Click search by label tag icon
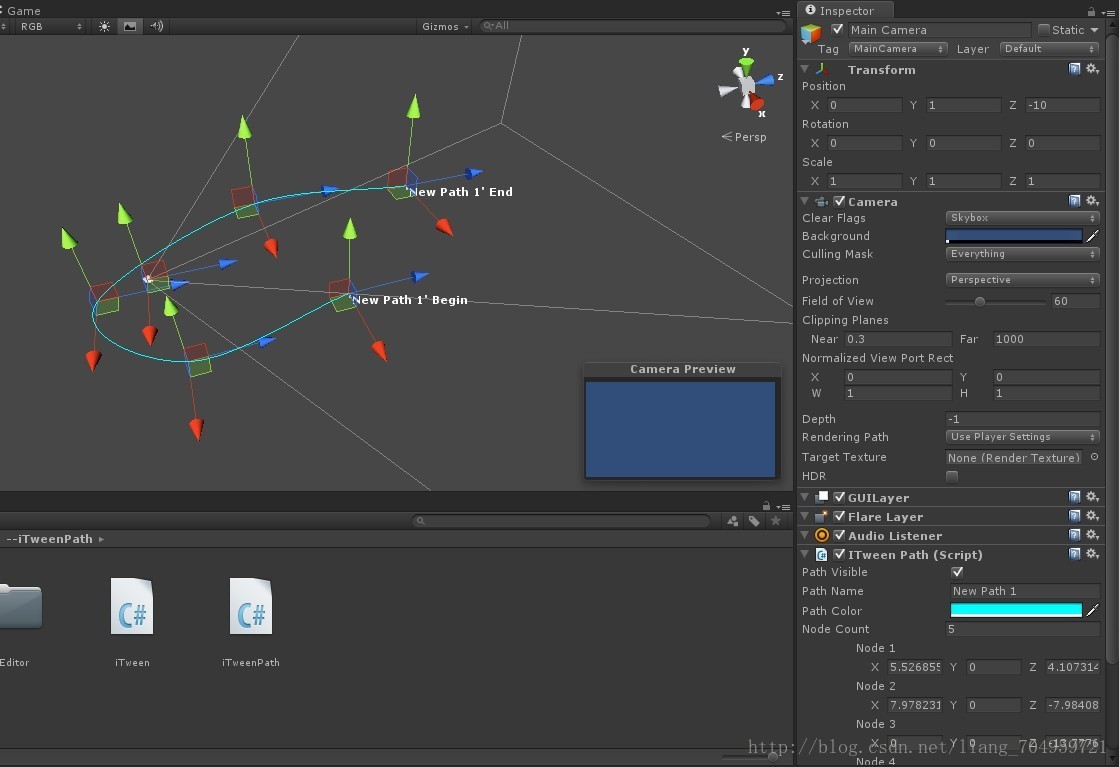 coord(754,521)
